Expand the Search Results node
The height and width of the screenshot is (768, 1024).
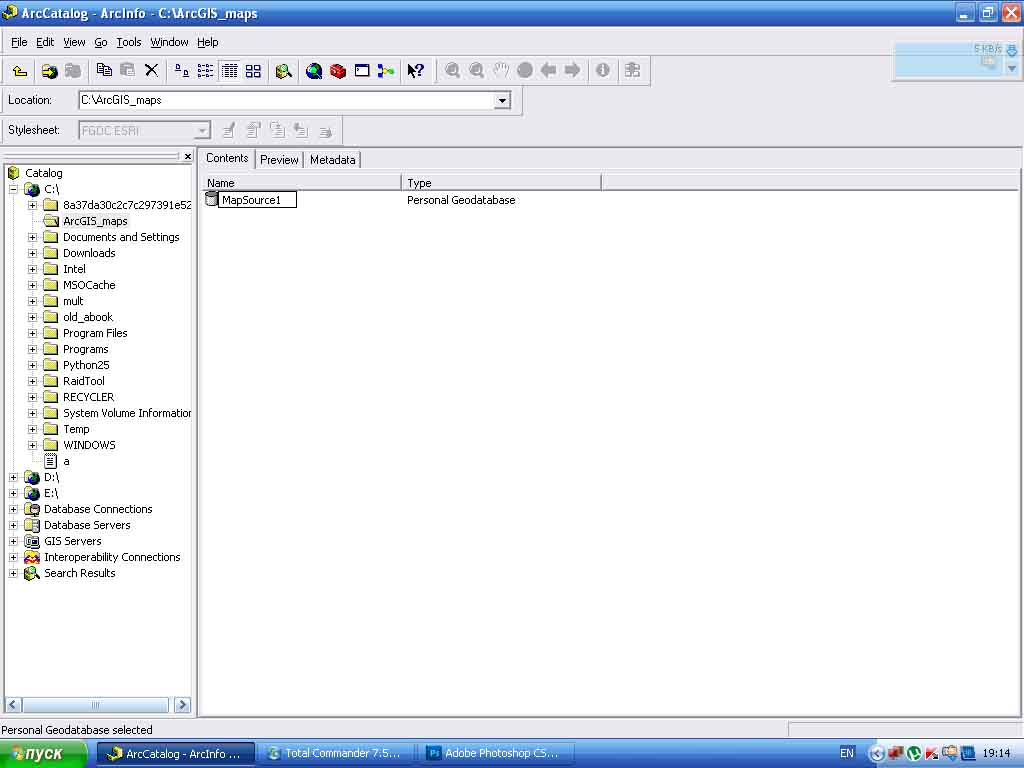[x=13, y=573]
